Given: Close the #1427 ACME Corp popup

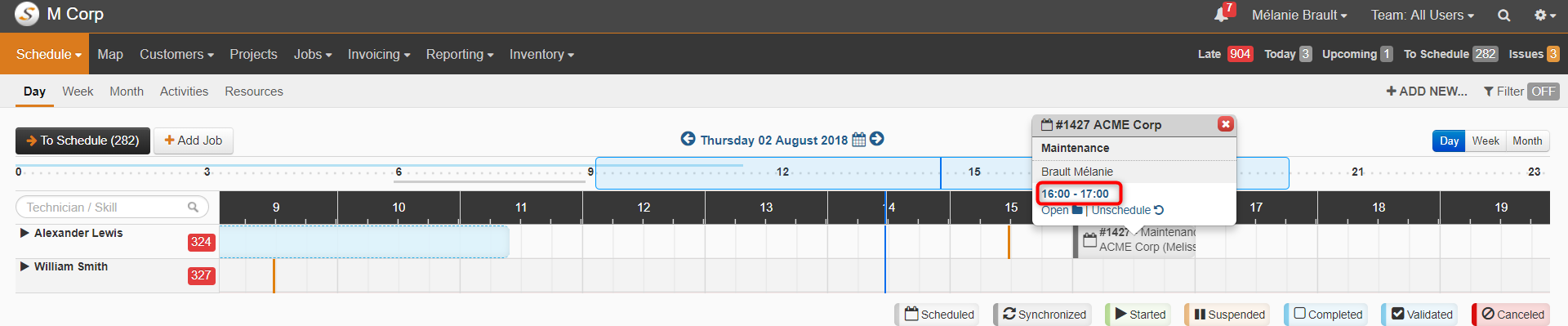Looking at the screenshot, I should pyautogui.click(x=1225, y=124).
